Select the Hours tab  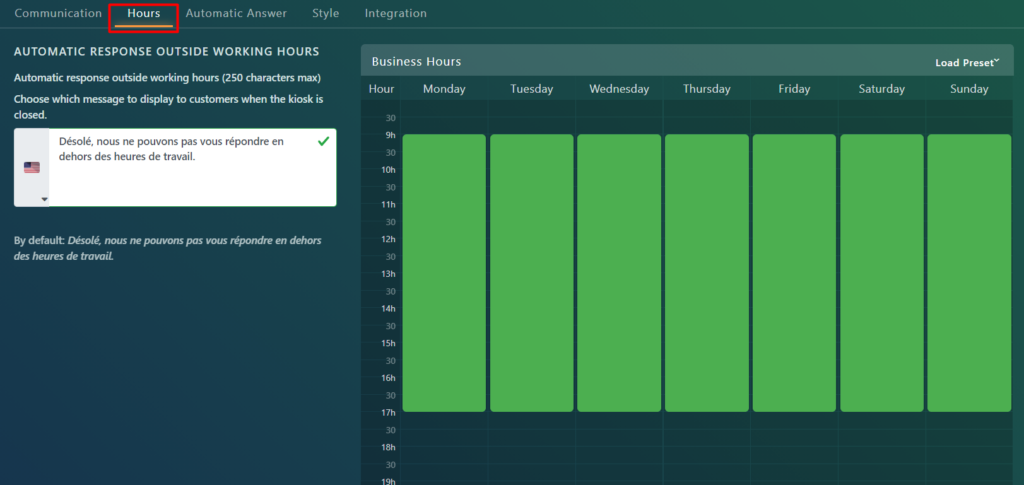tap(144, 14)
